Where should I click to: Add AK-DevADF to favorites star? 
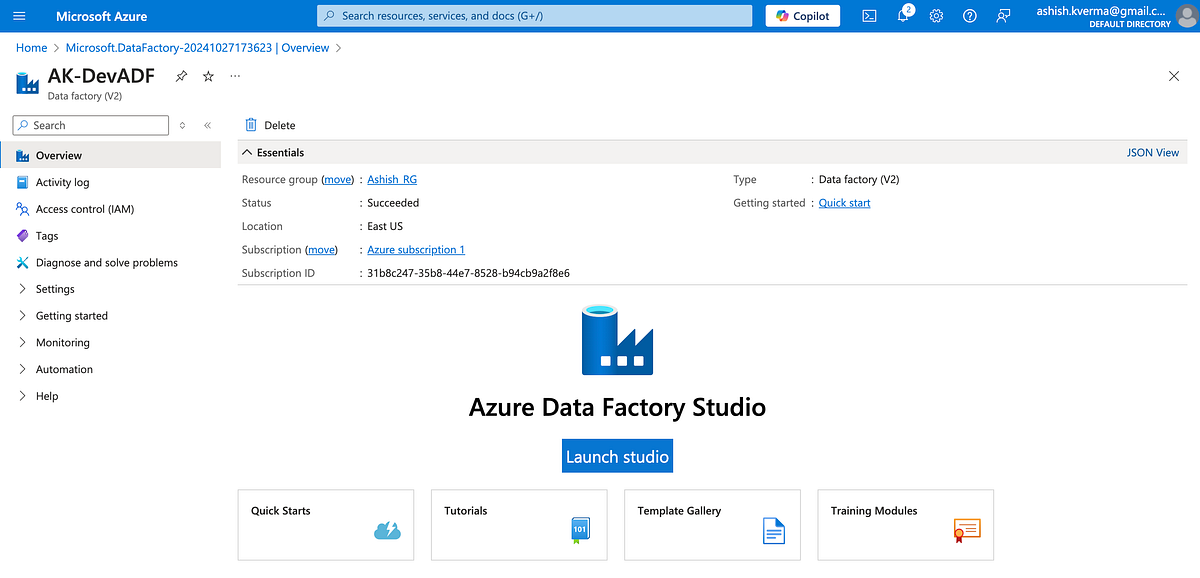207,75
